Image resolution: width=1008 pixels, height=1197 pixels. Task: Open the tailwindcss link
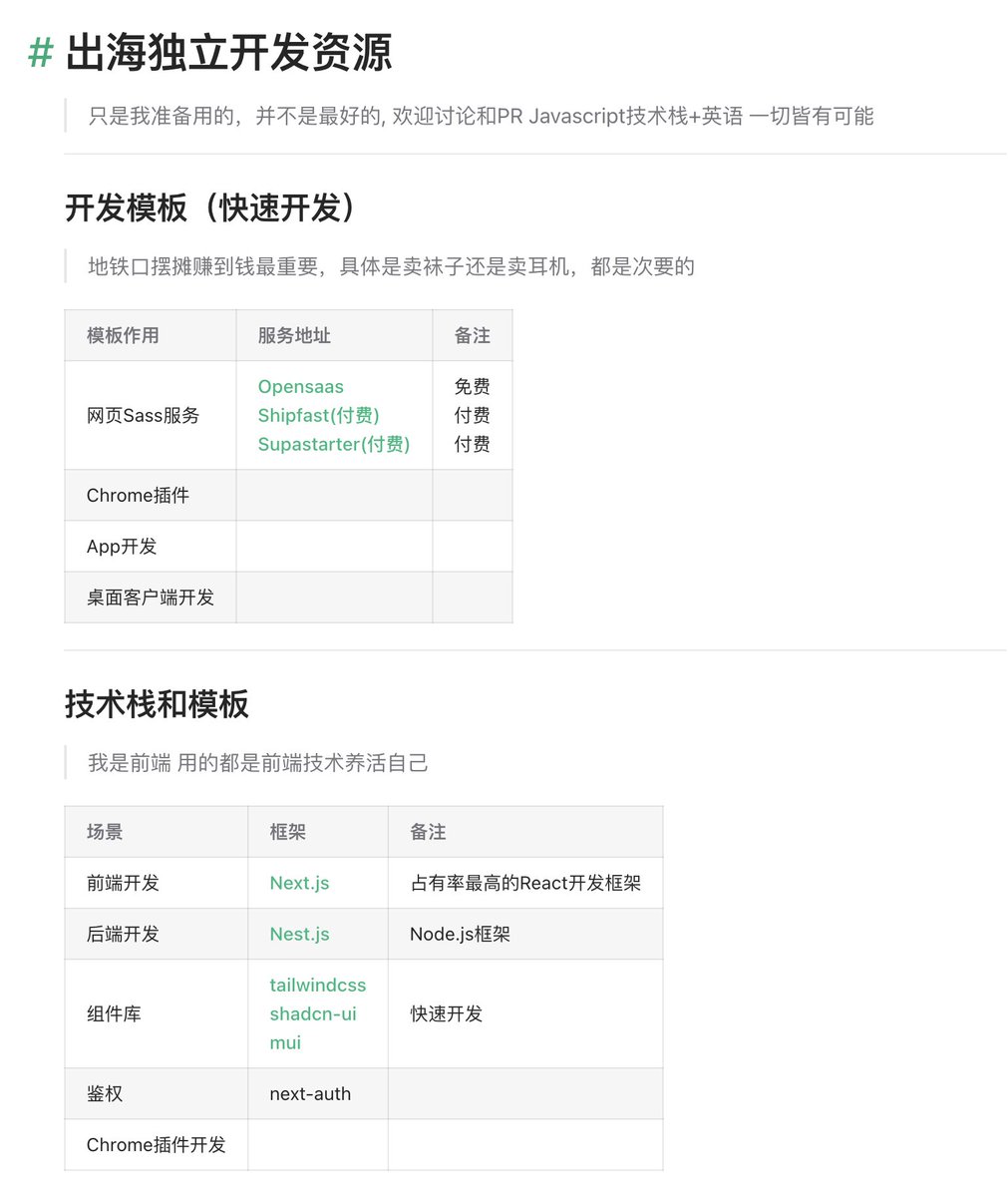coord(317,985)
